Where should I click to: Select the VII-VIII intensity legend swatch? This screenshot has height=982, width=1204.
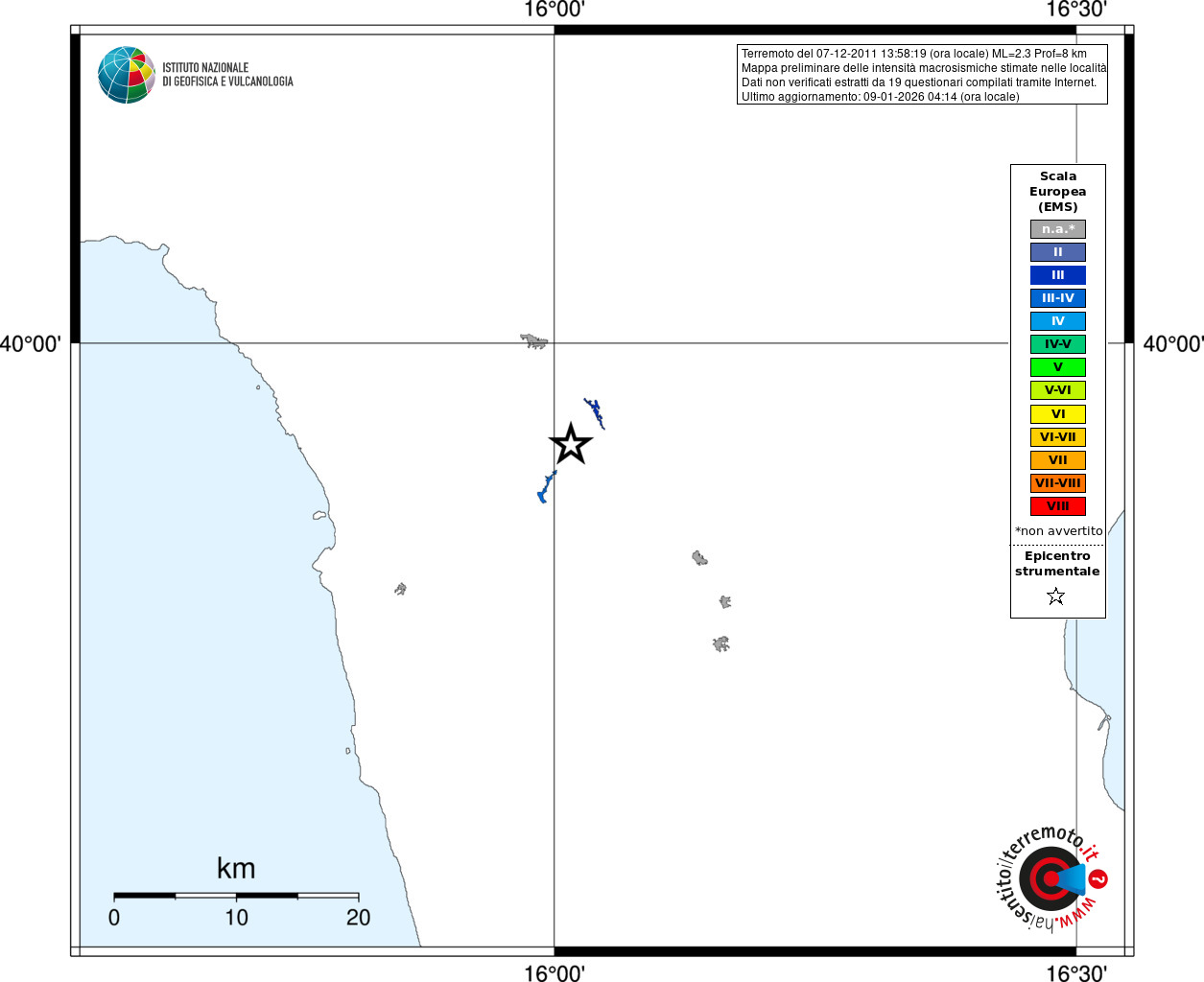click(x=1058, y=483)
